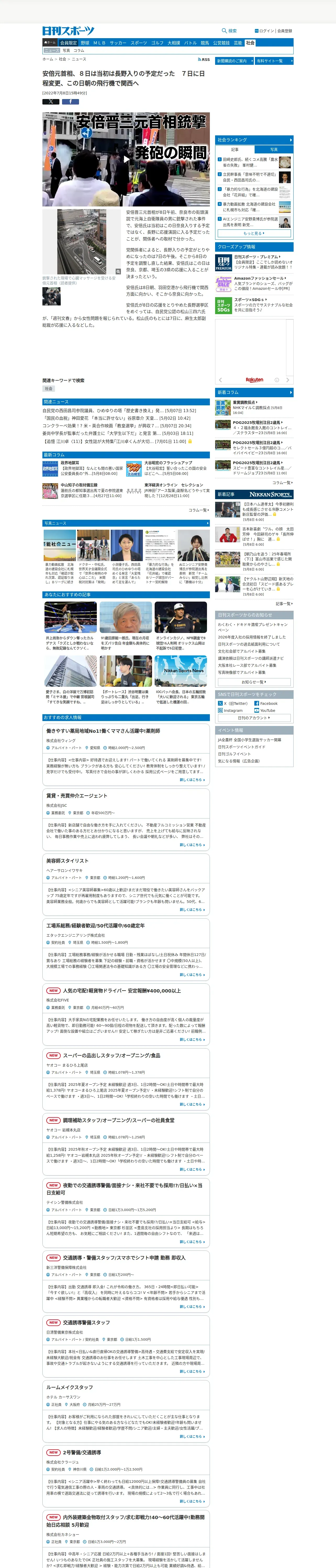The height and width of the screenshot is (1568, 336).
Task: Open the 芸能 menu item
Action: (238, 43)
